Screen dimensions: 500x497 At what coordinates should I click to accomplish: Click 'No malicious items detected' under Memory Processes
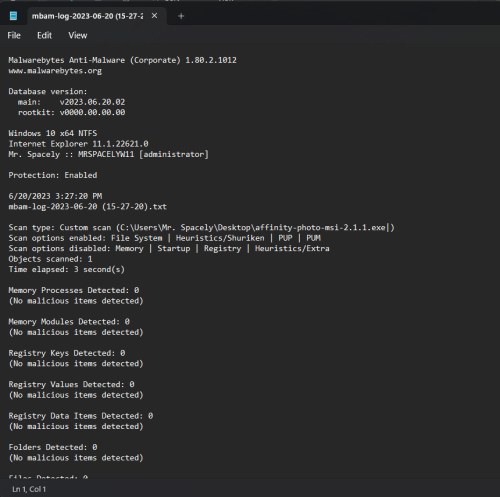[x=76, y=301]
